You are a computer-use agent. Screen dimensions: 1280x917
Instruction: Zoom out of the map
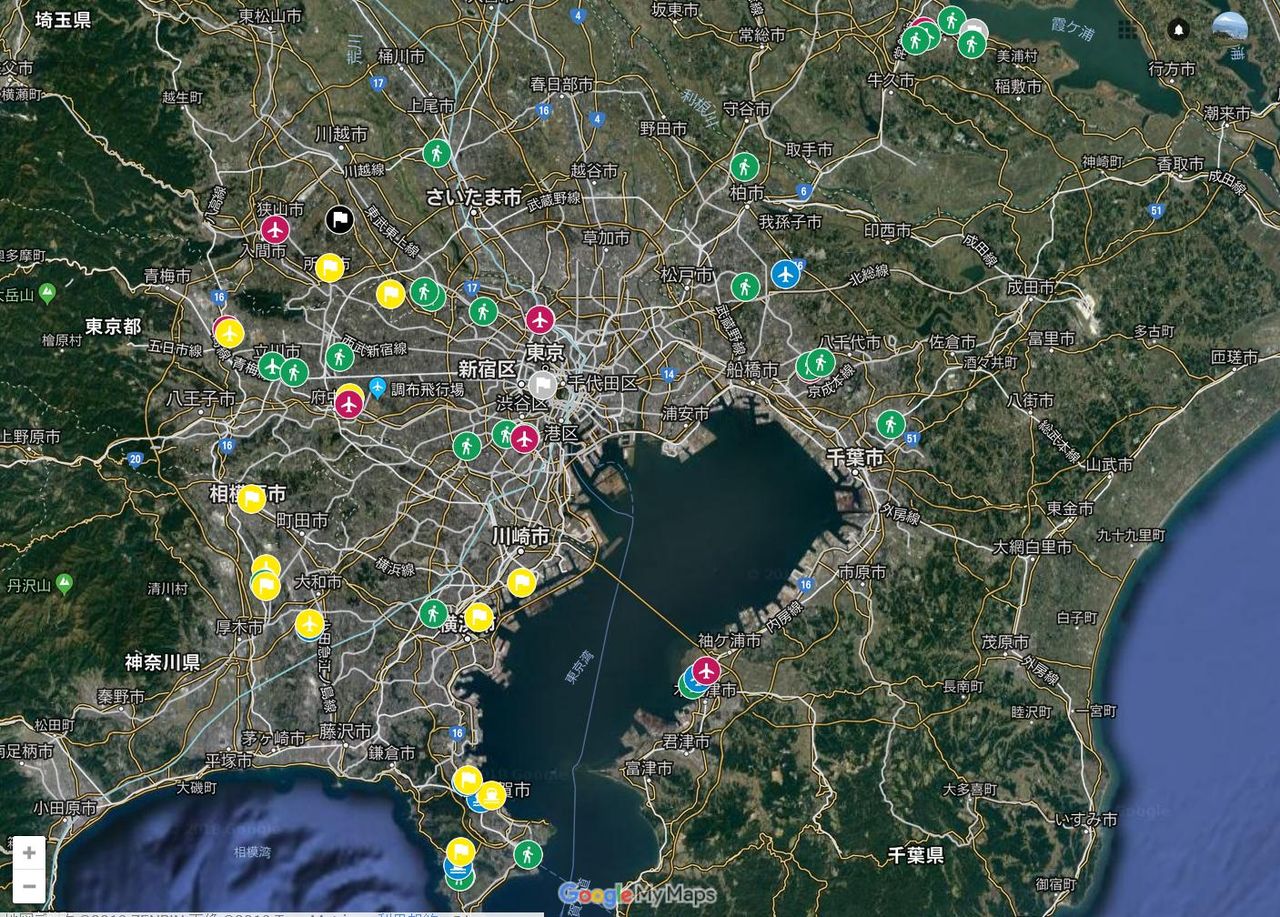pos(29,886)
